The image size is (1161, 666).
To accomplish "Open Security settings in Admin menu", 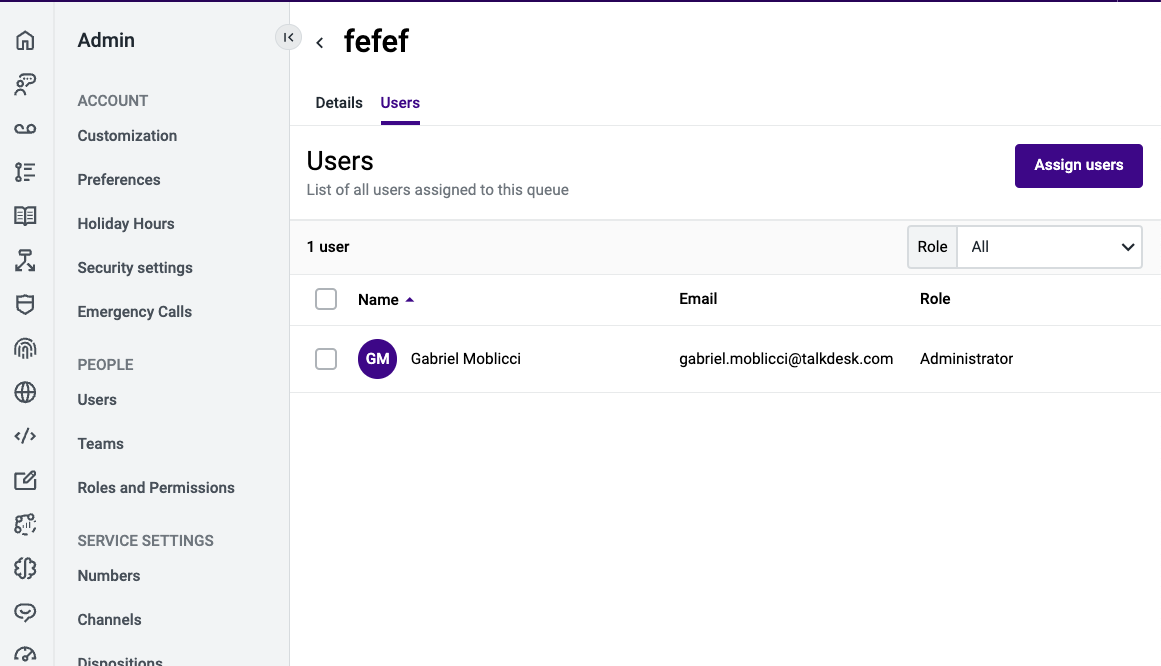I will coord(135,267).
